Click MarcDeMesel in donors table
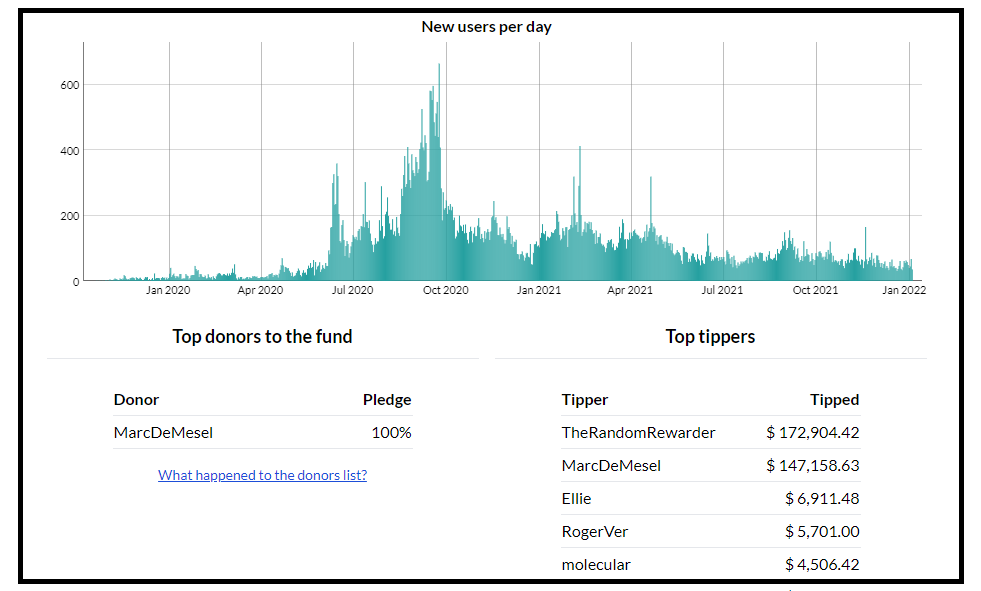 click(x=163, y=433)
